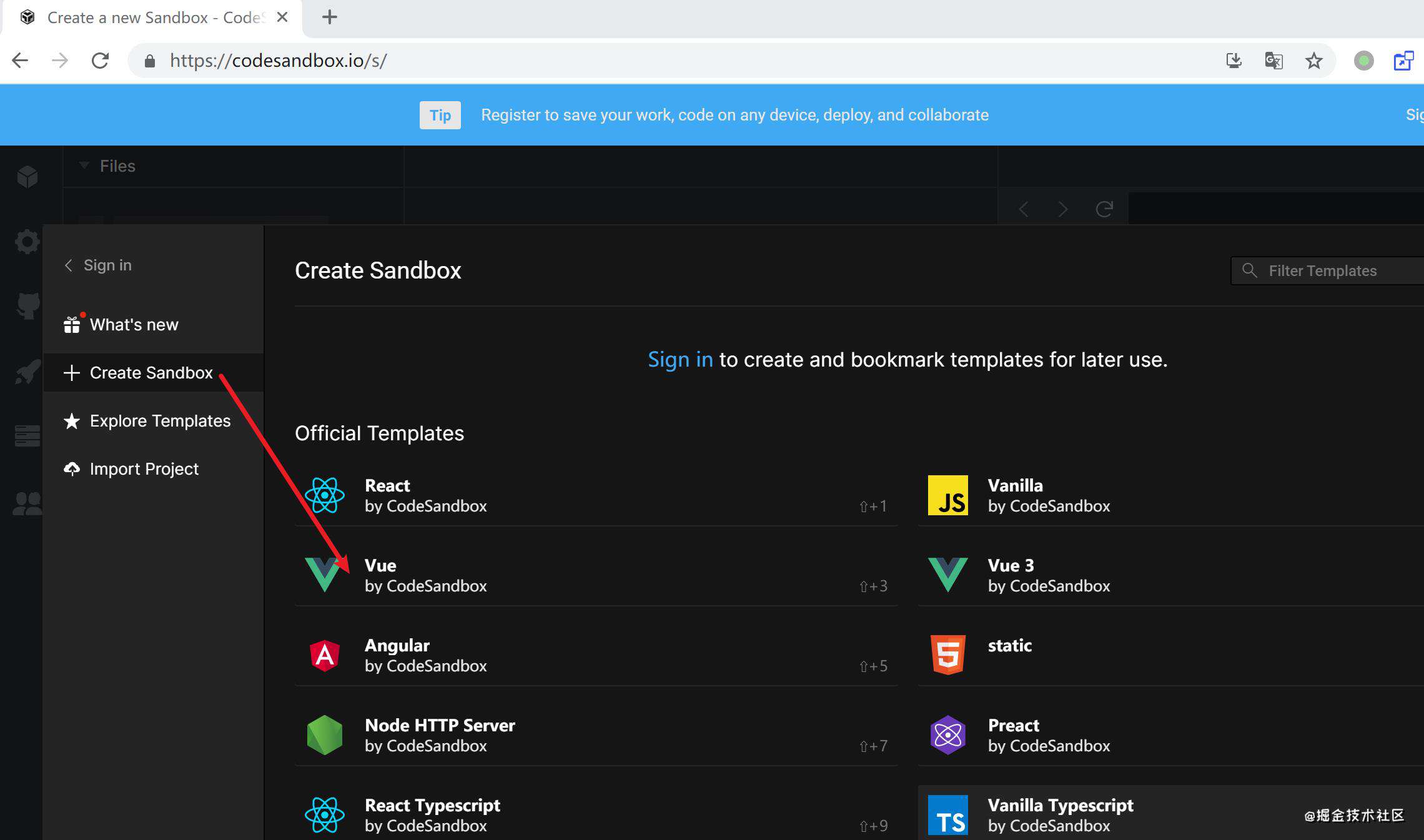Open the deployment rocket icon

point(27,372)
